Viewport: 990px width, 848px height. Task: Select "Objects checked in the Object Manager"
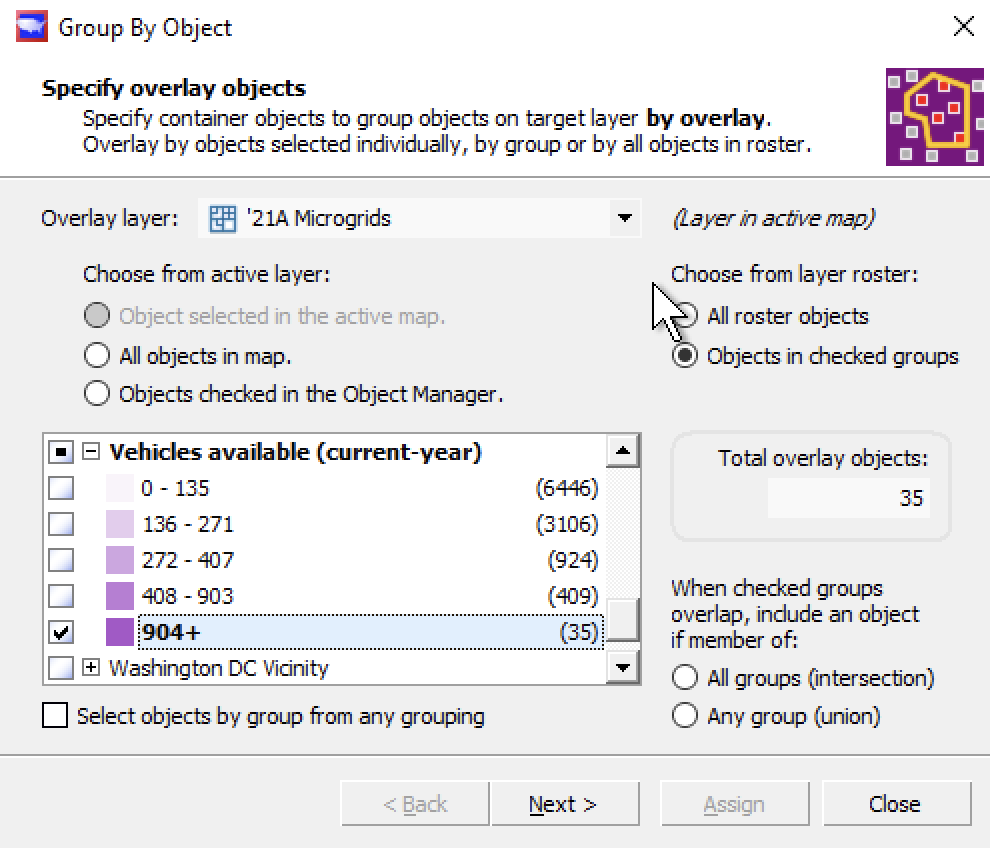pos(97,394)
